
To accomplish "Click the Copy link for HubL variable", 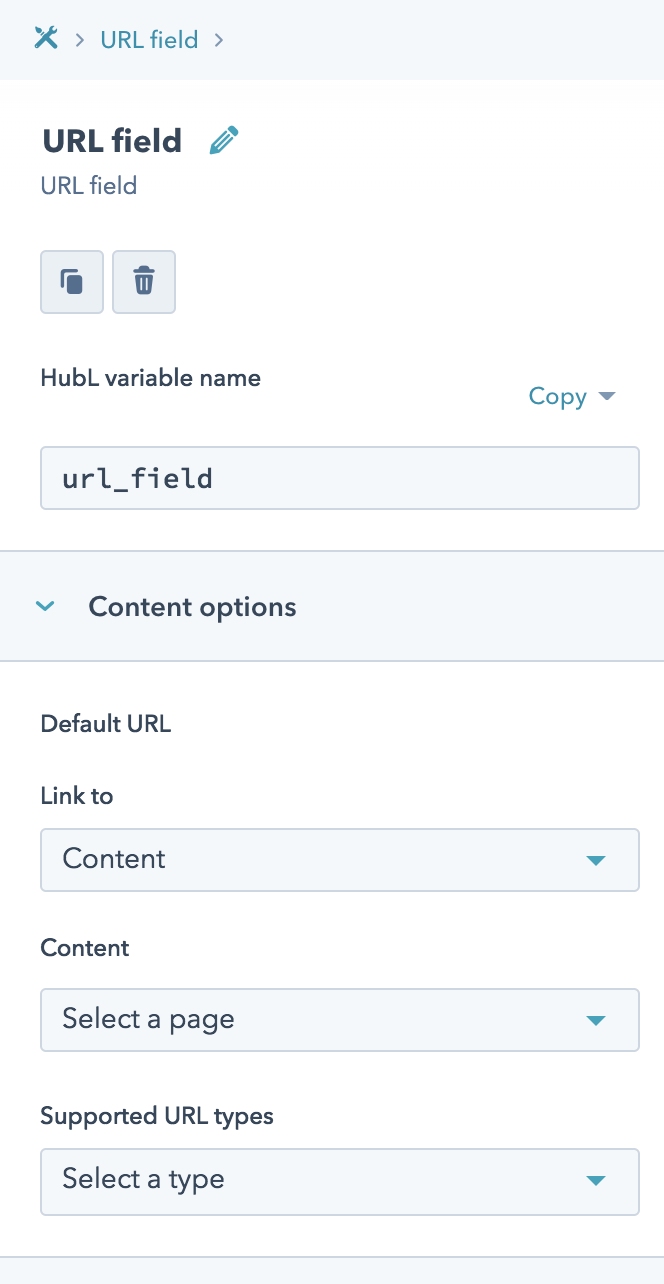I will (557, 396).
